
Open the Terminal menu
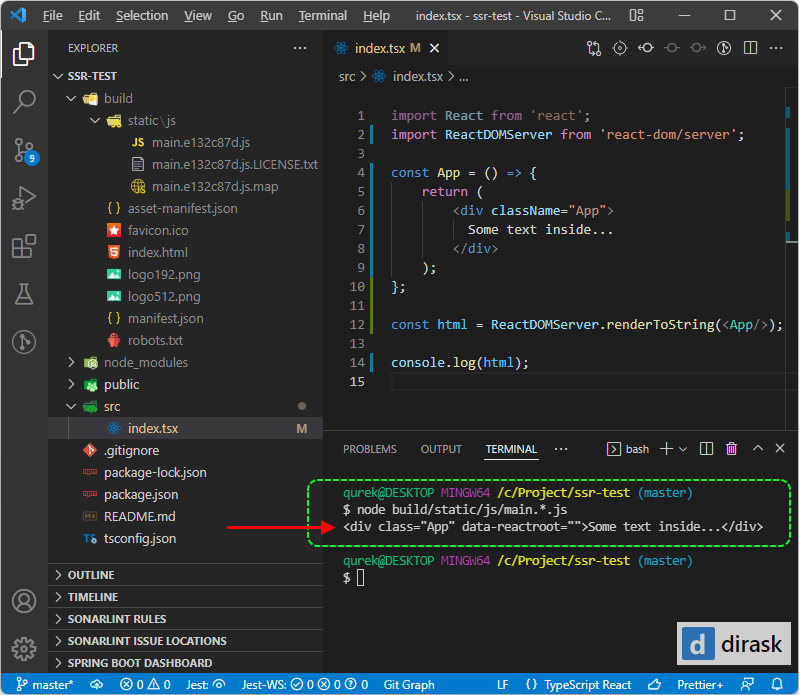pos(321,15)
